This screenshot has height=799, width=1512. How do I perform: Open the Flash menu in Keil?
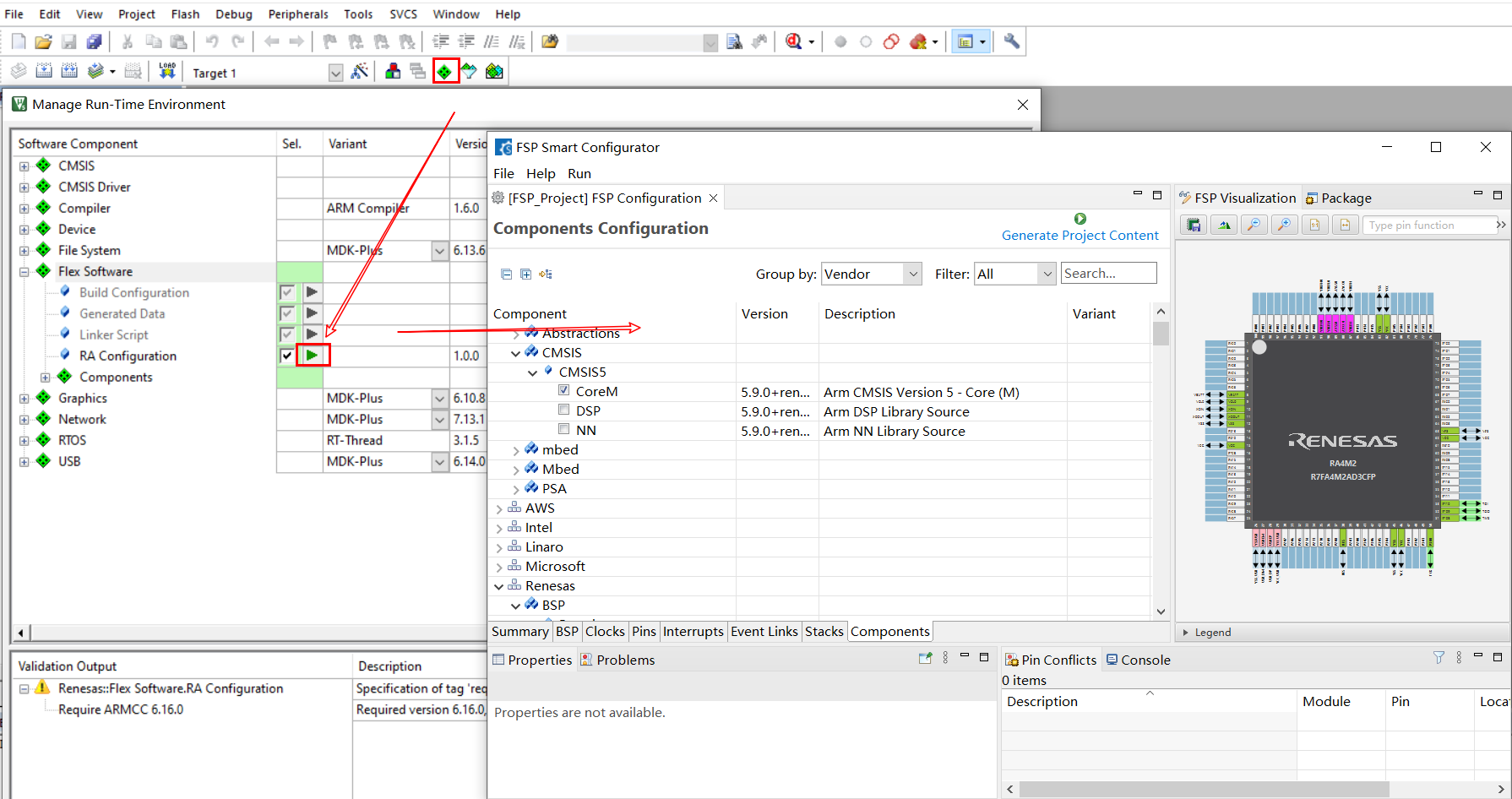pos(185,14)
